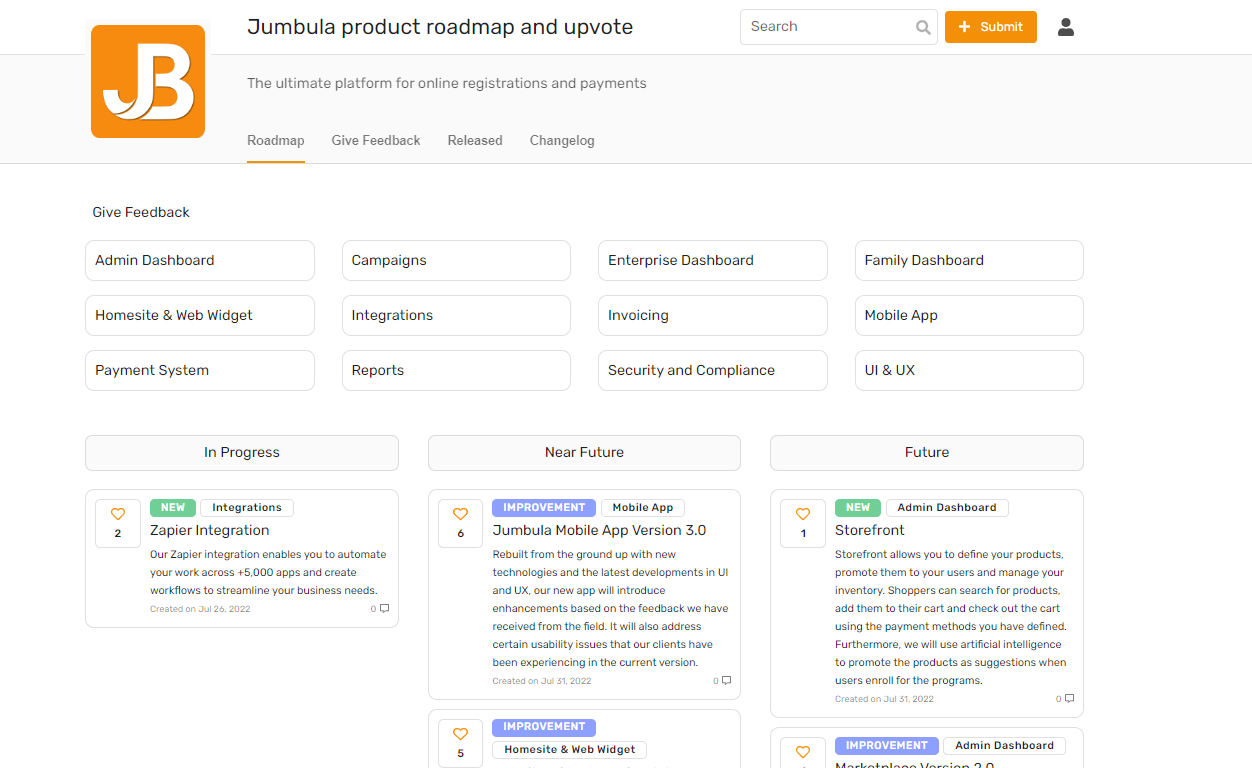Viewport: 1252px width, 768px height.
Task: Open the Released tab
Action: 475,141
